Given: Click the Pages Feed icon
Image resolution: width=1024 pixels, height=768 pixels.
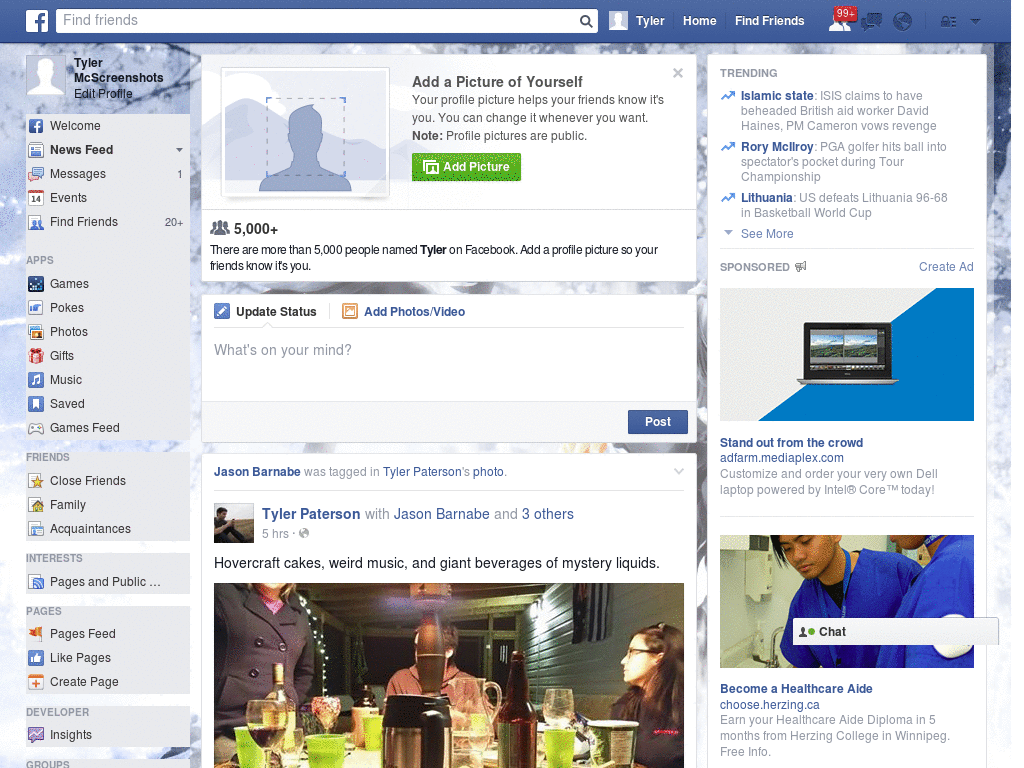Looking at the screenshot, I should coord(36,633).
